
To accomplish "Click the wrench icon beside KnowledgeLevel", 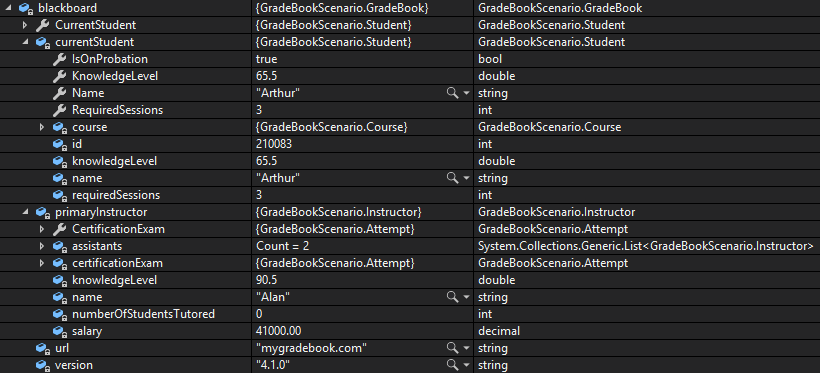I will (60, 76).
